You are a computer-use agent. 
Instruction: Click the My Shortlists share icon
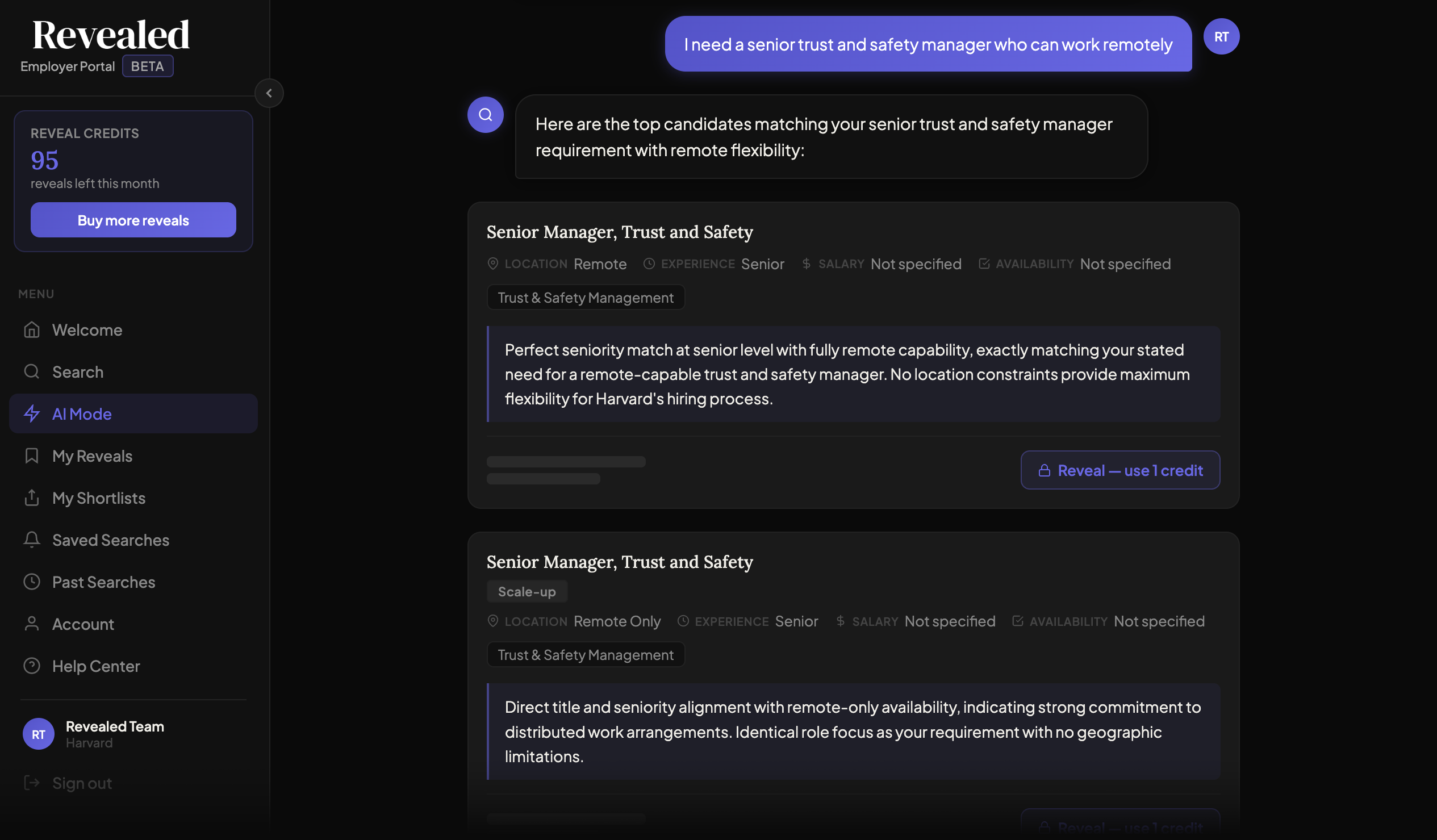pyautogui.click(x=32, y=498)
